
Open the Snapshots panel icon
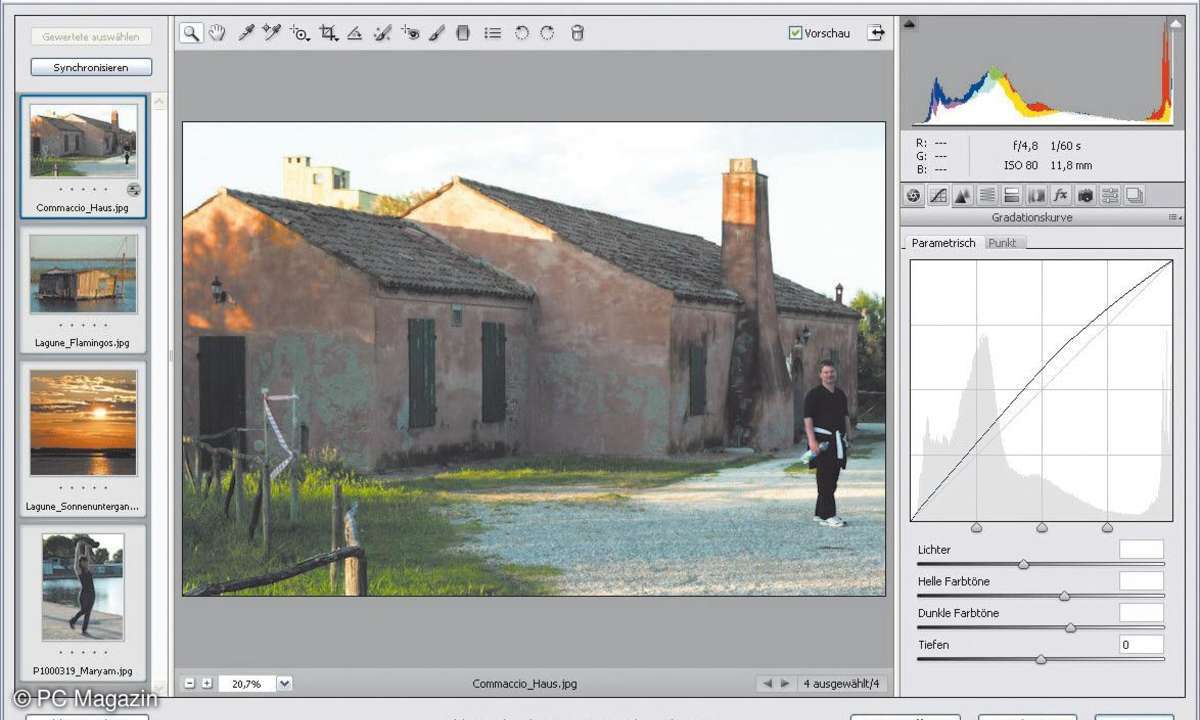(x=1134, y=195)
